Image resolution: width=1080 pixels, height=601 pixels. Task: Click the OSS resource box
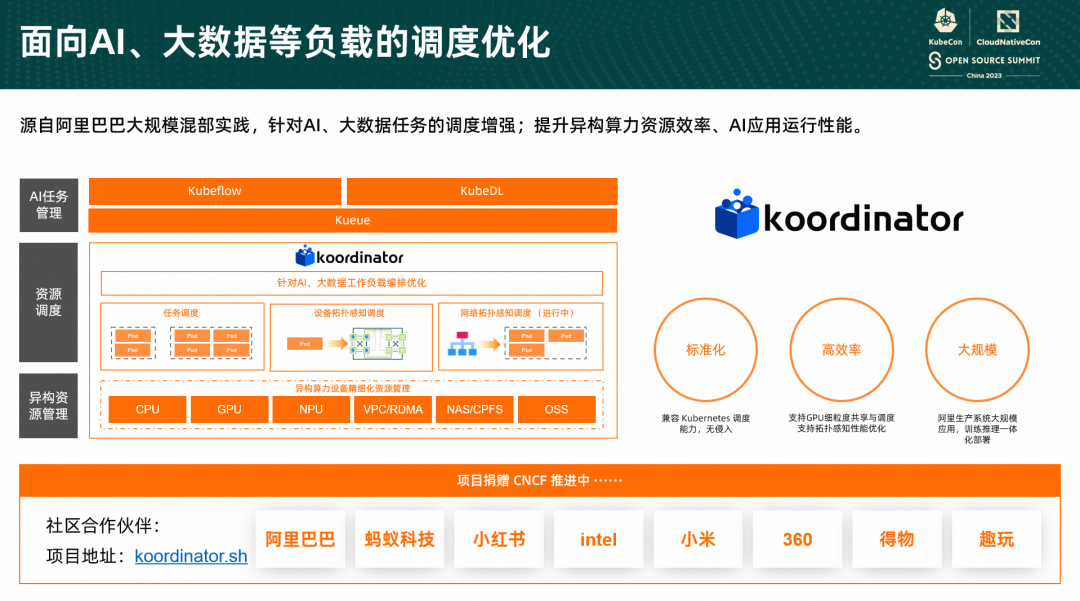[557, 409]
